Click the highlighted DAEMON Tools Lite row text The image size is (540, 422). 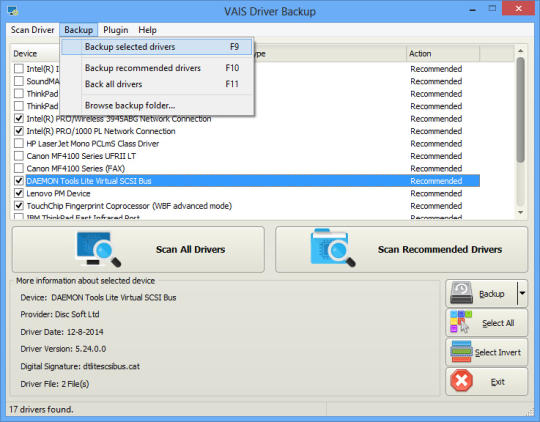pos(89,181)
